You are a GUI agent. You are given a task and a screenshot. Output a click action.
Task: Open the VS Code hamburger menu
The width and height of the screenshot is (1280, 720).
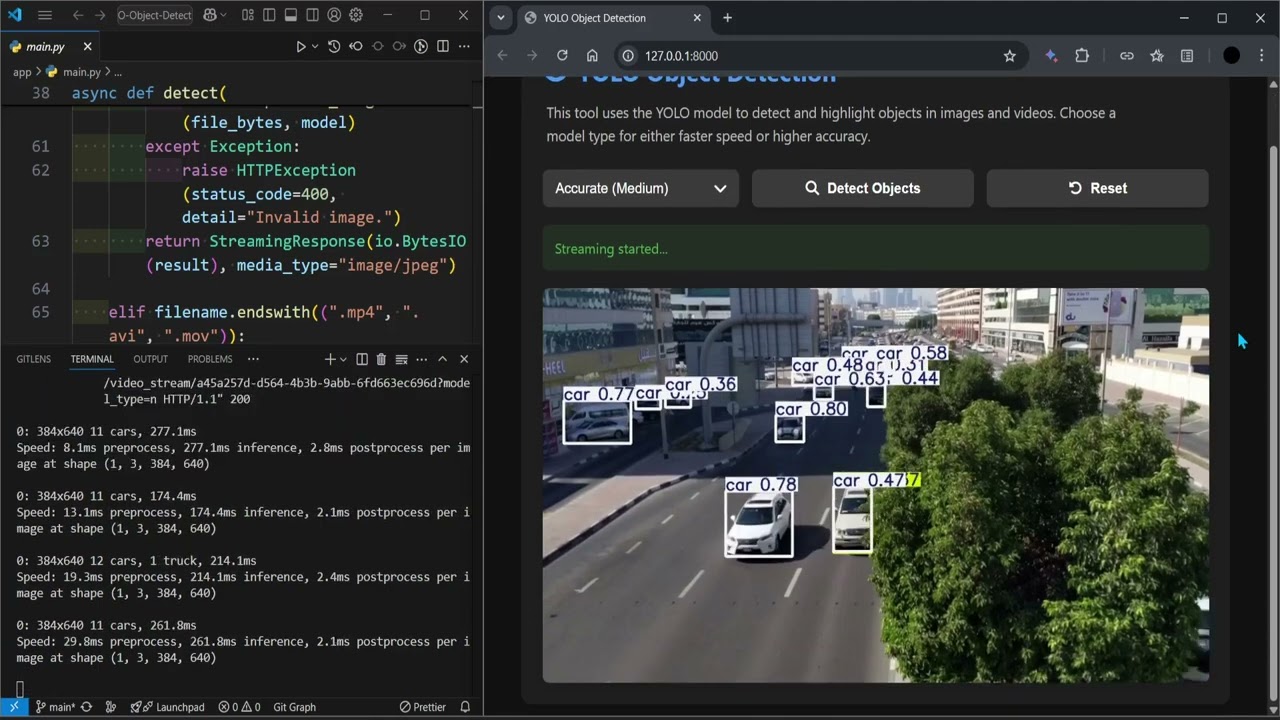45,15
